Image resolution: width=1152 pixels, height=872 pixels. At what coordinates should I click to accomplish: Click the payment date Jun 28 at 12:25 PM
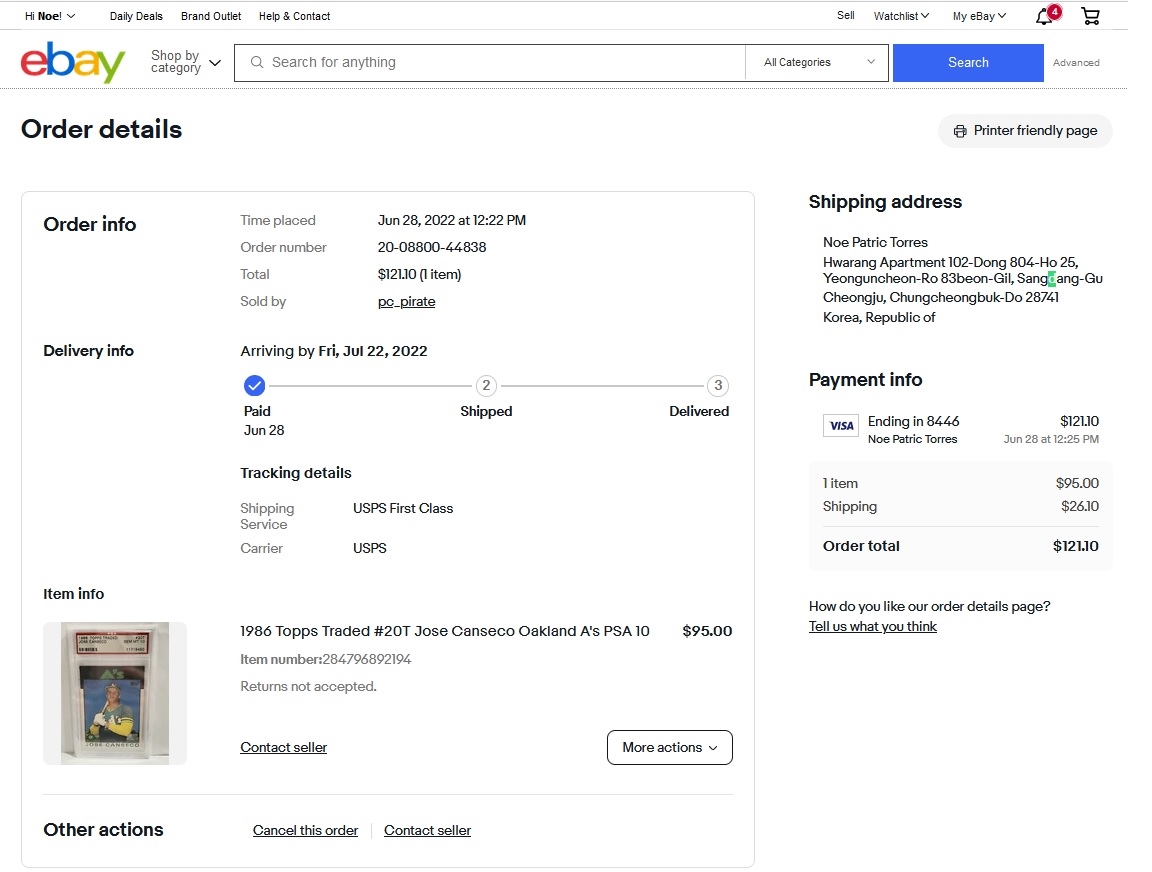pos(1051,439)
